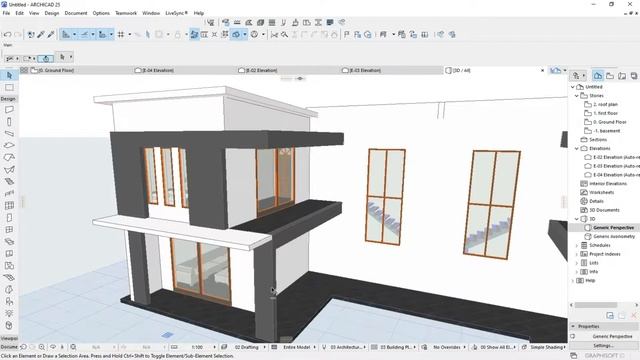Open the Design menu
640x360 pixels.
[x=52, y=13]
